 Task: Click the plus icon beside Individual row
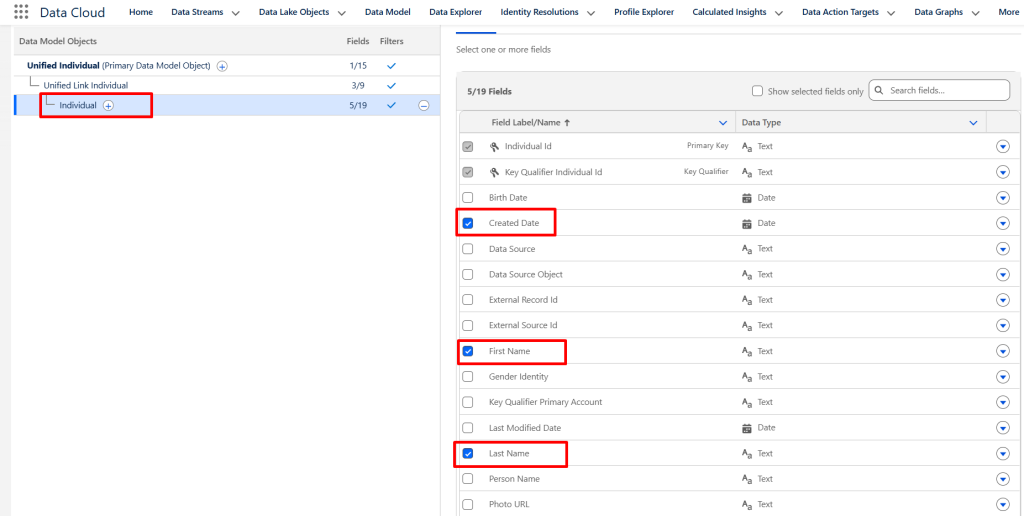108,106
